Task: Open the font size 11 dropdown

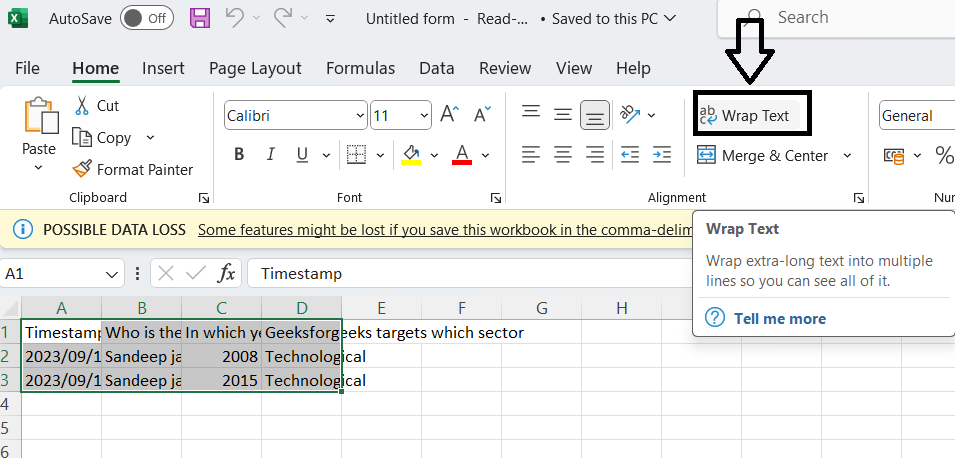Action: coord(425,116)
